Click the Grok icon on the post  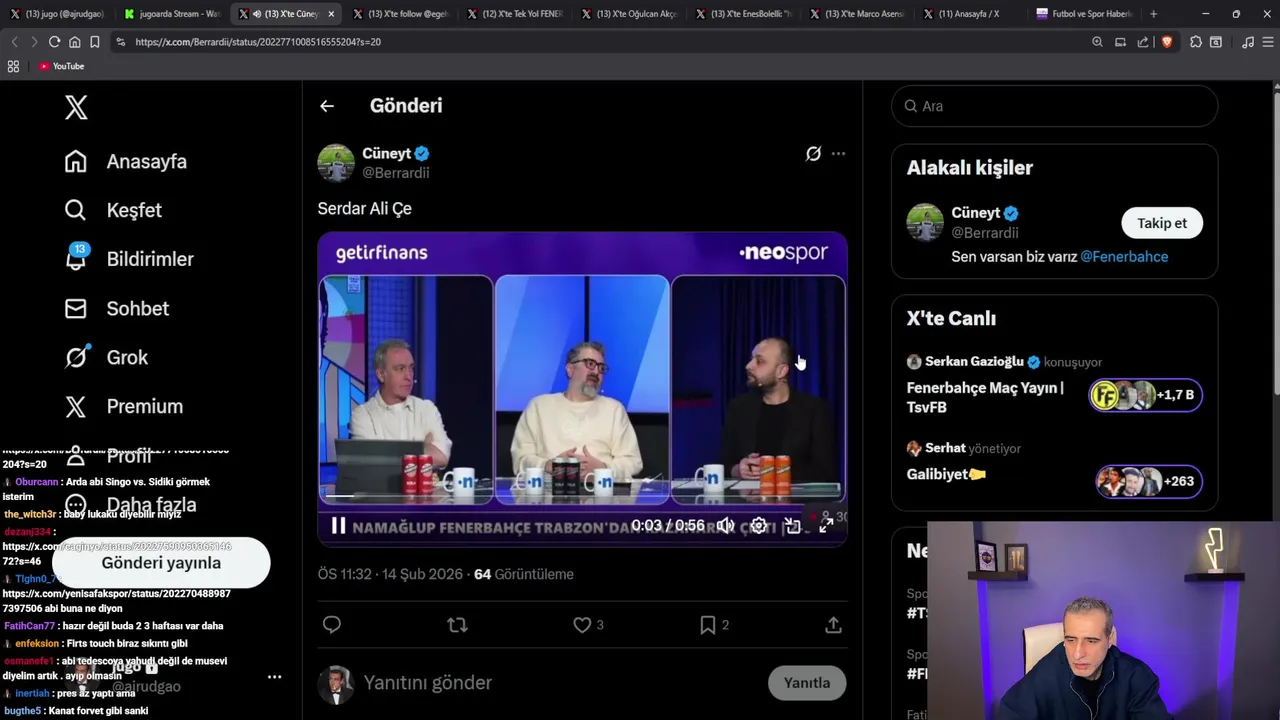[813, 153]
